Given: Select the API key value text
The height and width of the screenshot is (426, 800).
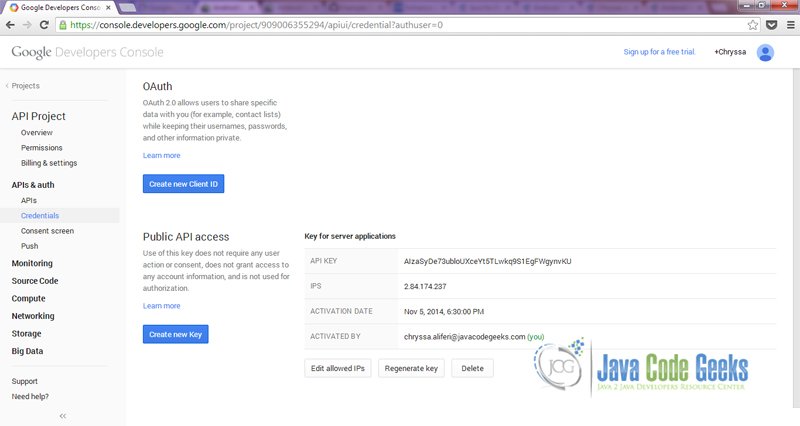Looking at the screenshot, I should coord(488,261).
